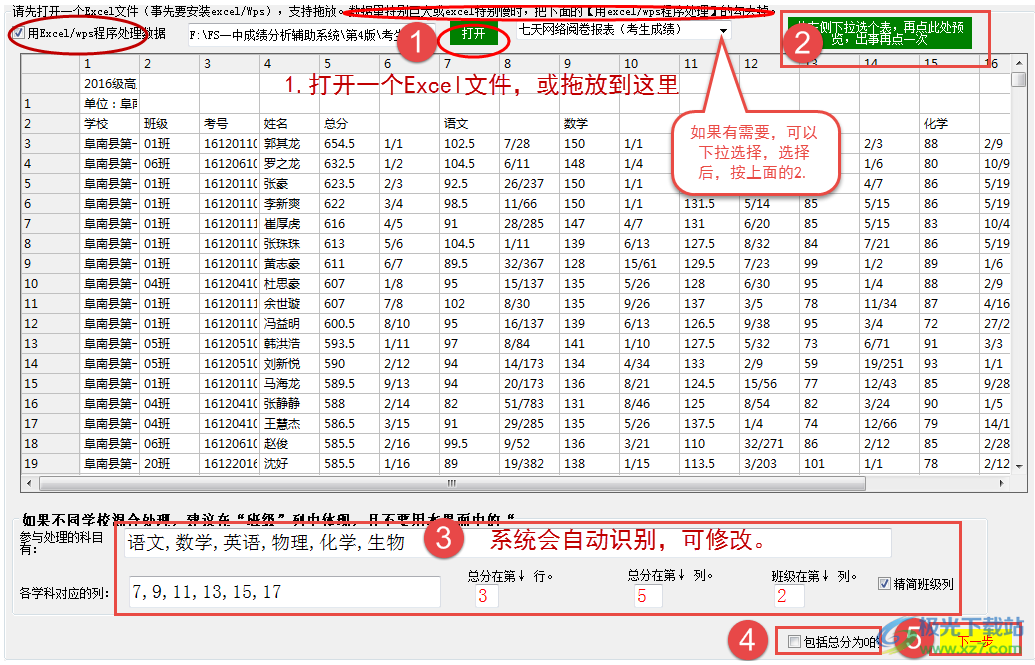Click the total score cell 623.5
1035x665 pixels.
click(x=350, y=184)
